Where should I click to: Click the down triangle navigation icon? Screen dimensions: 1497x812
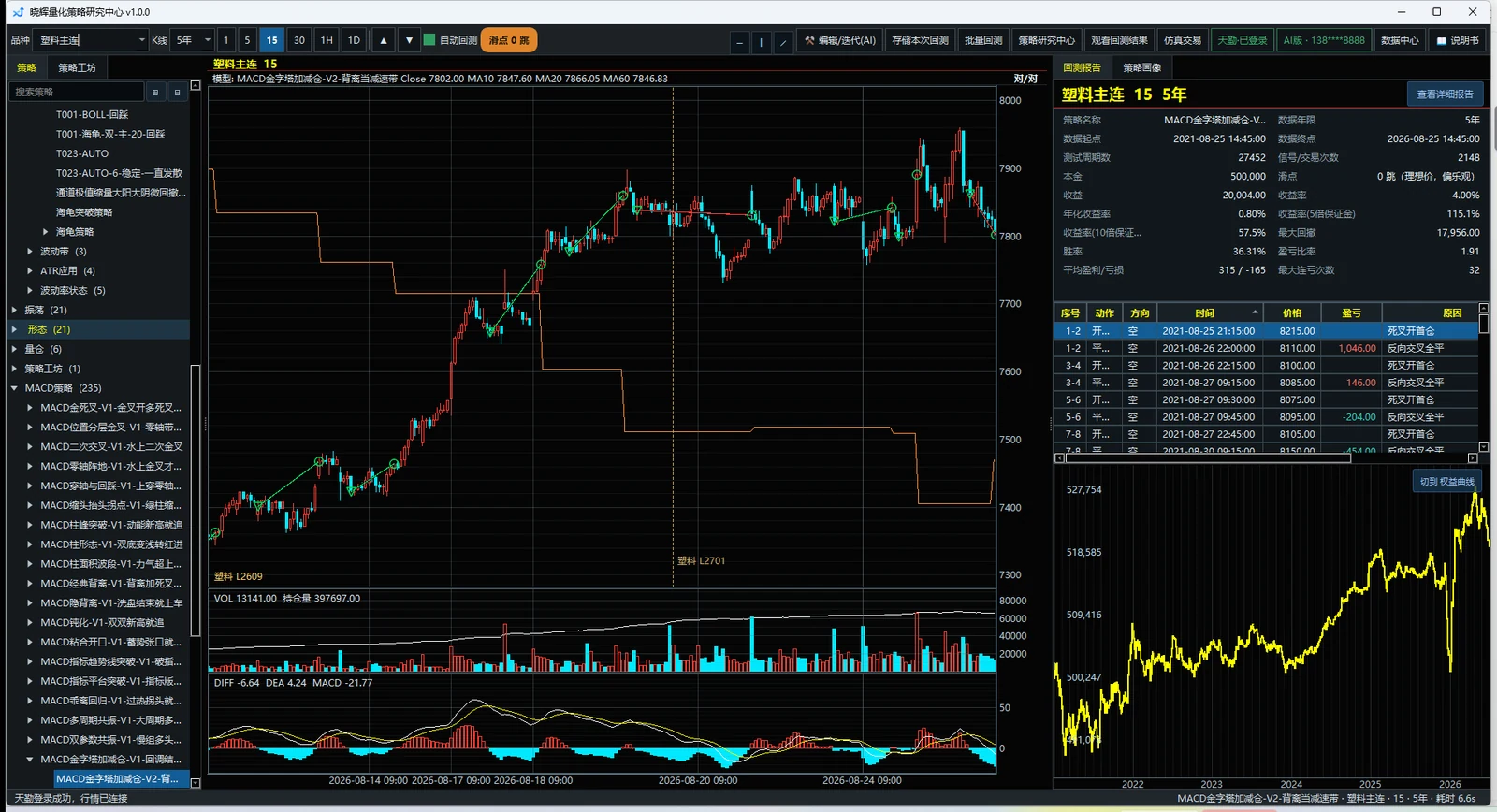coord(409,40)
